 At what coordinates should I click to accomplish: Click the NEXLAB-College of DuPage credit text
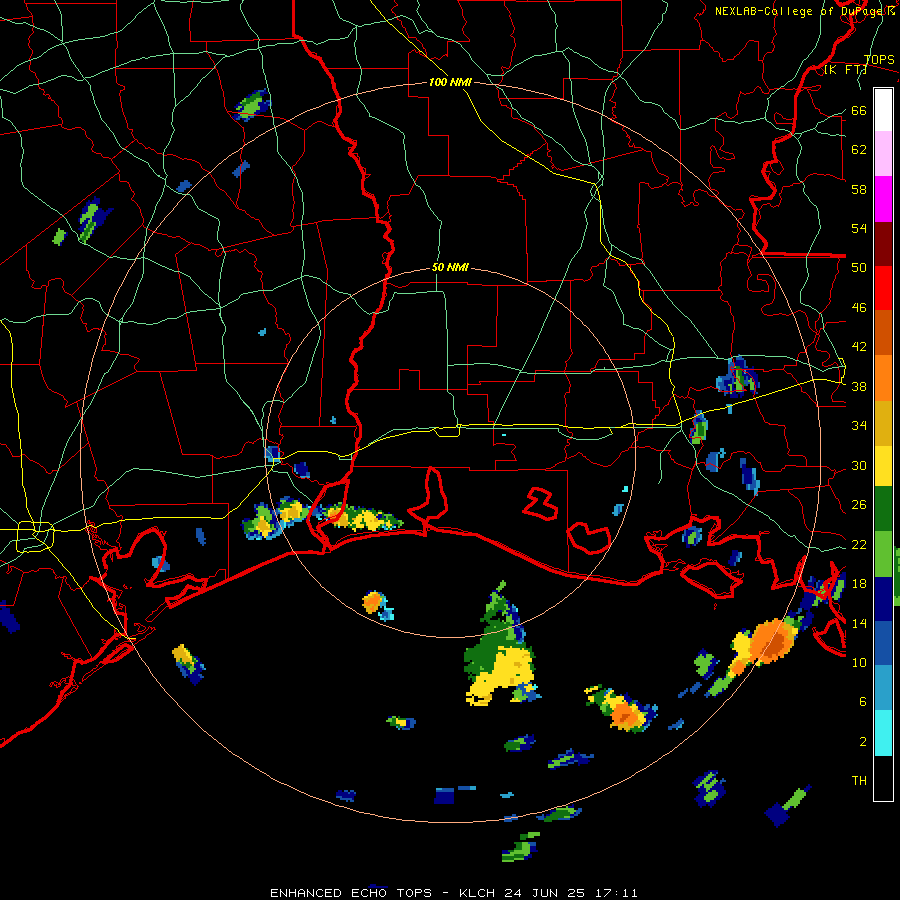(805, 11)
